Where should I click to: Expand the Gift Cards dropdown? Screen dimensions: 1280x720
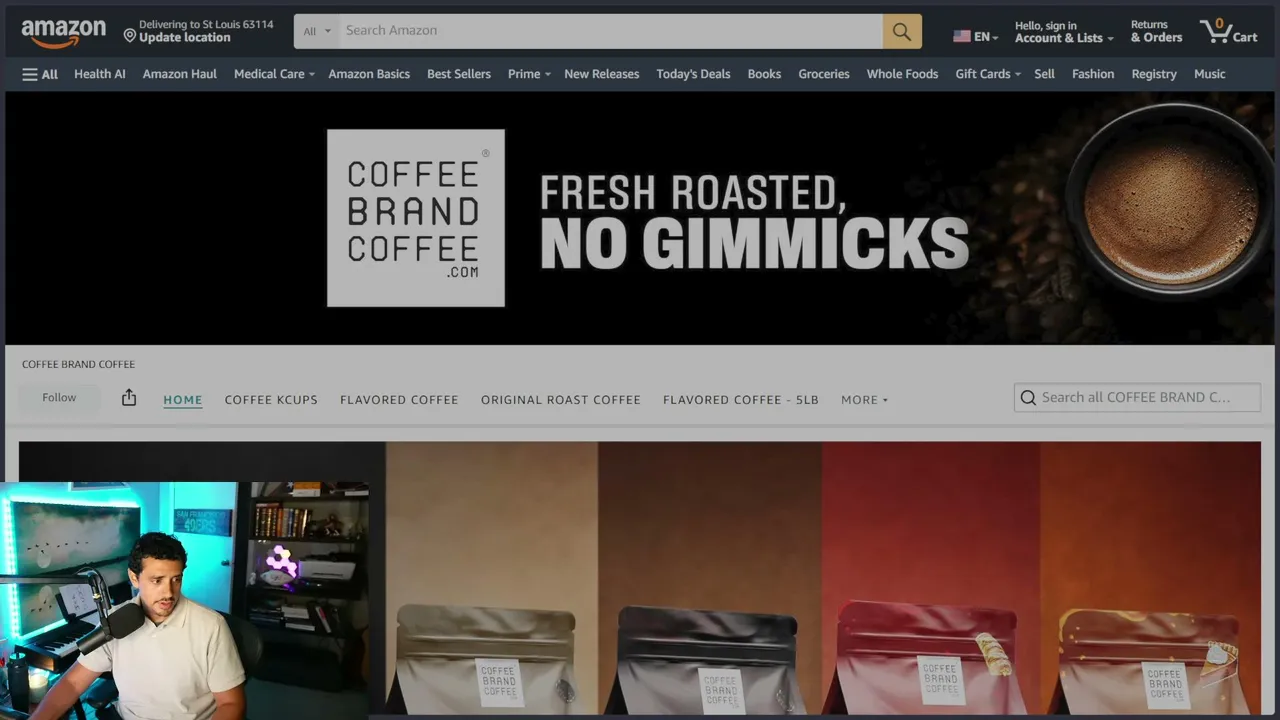point(988,74)
